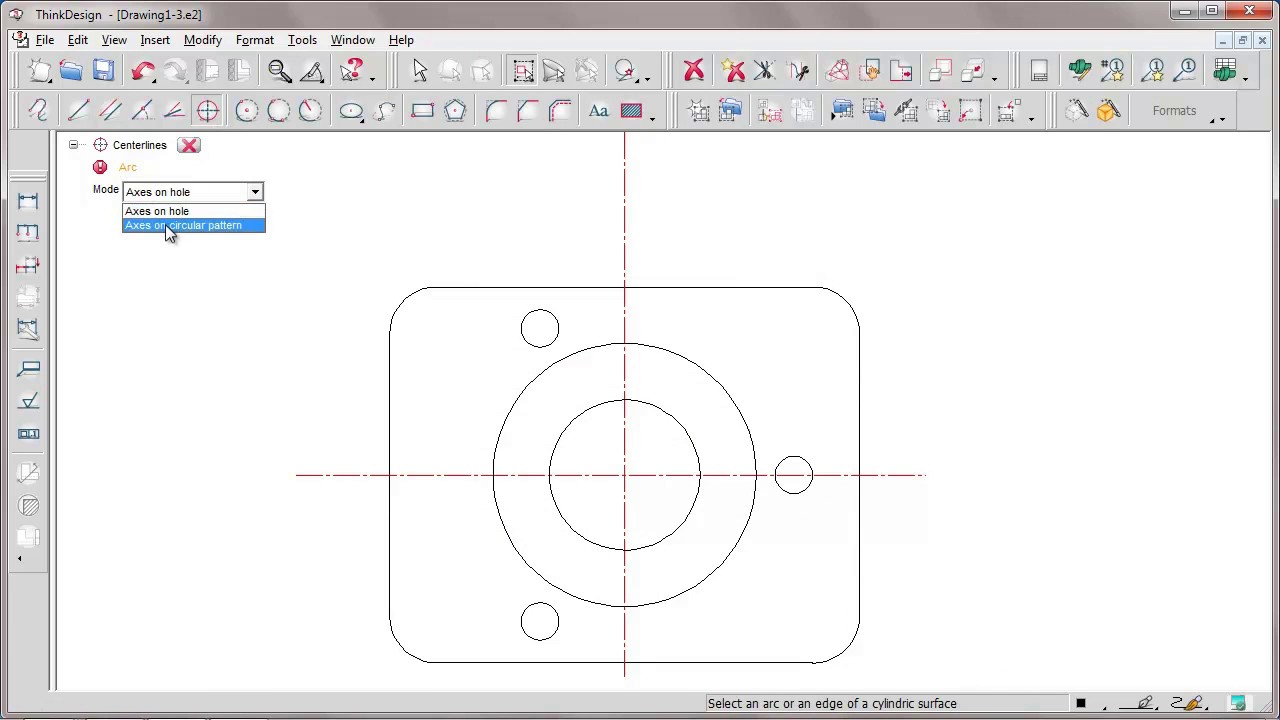Viewport: 1280px width, 720px height.
Task: Expand dropdown beside green table icon
Action: pos(1246,78)
